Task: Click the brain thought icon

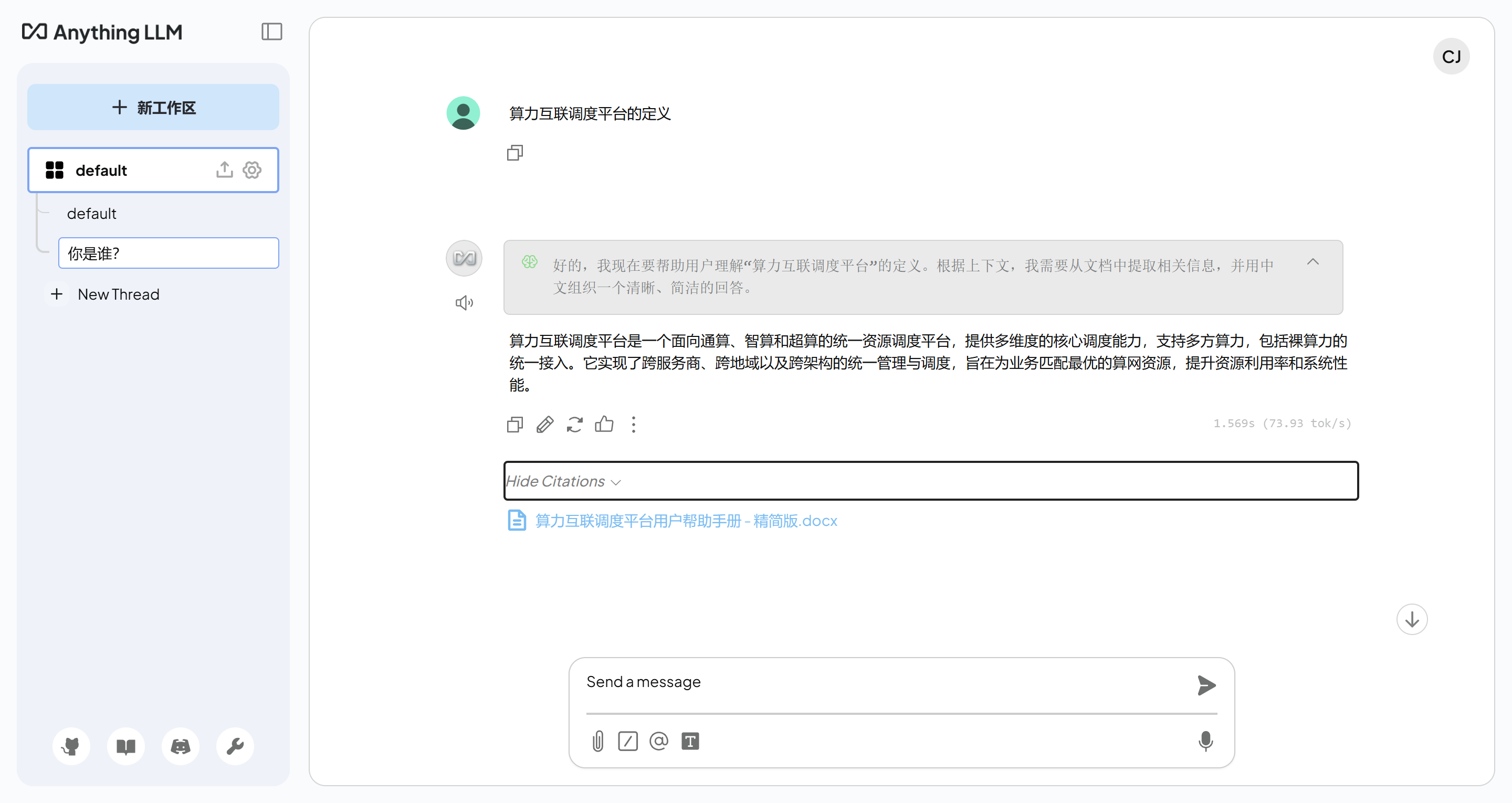Action: [529, 262]
